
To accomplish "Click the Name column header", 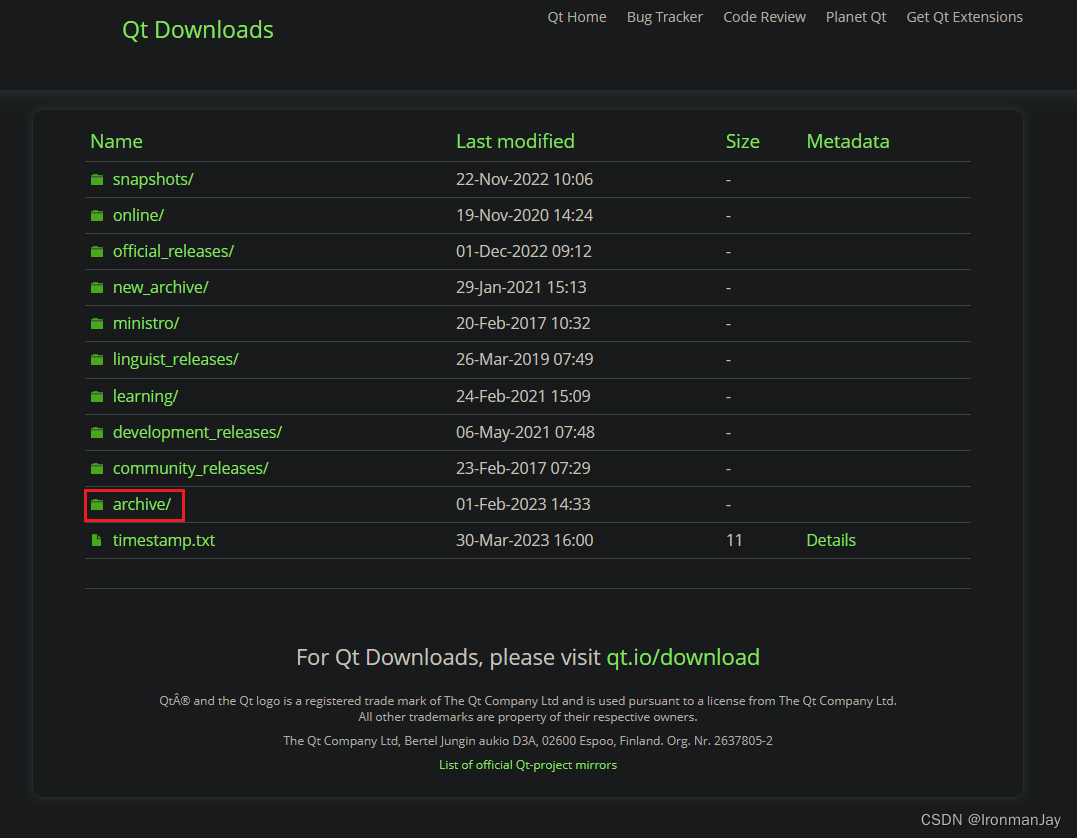I will [x=117, y=141].
